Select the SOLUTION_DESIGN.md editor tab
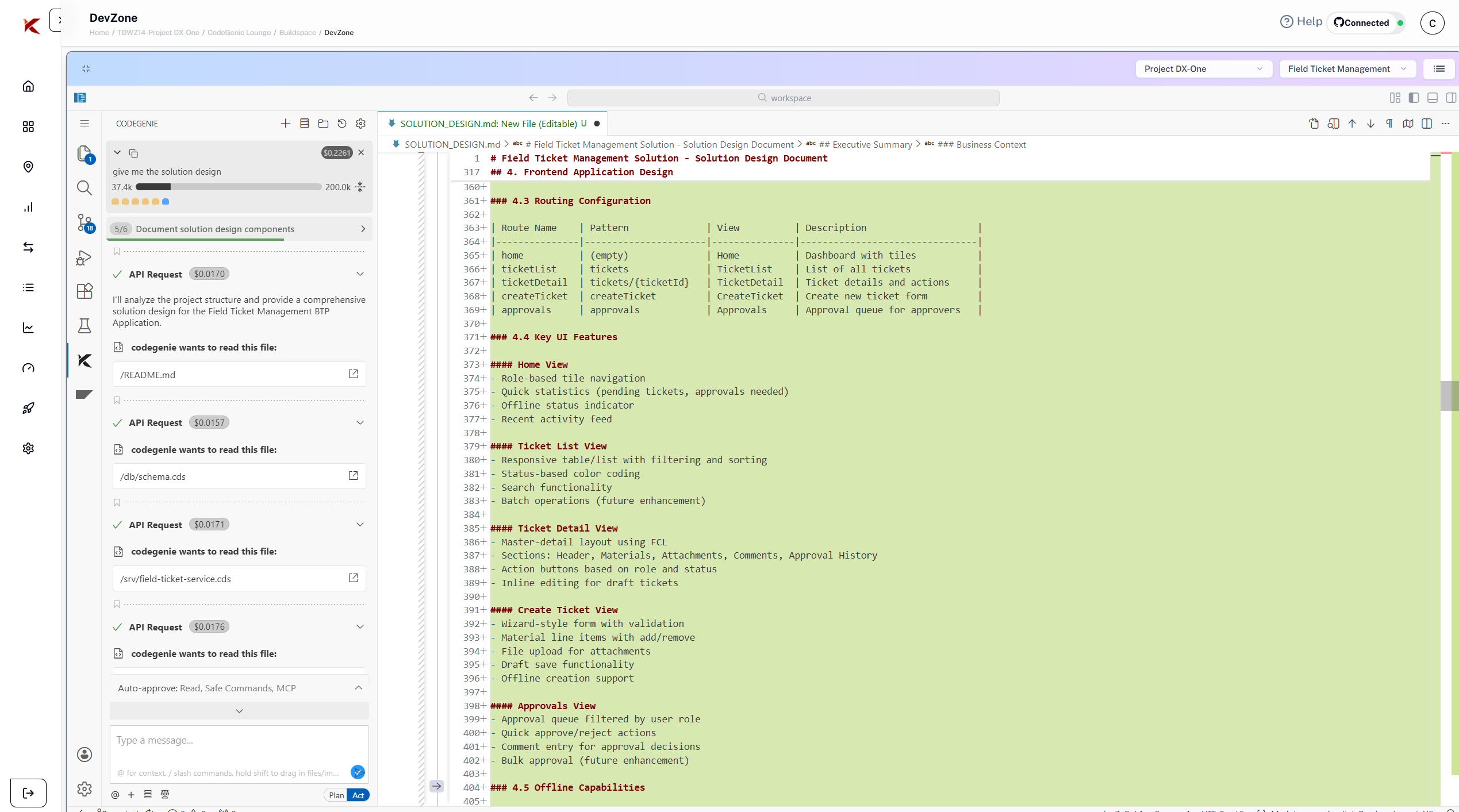The height and width of the screenshot is (812, 1459). click(x=489, y=124)
